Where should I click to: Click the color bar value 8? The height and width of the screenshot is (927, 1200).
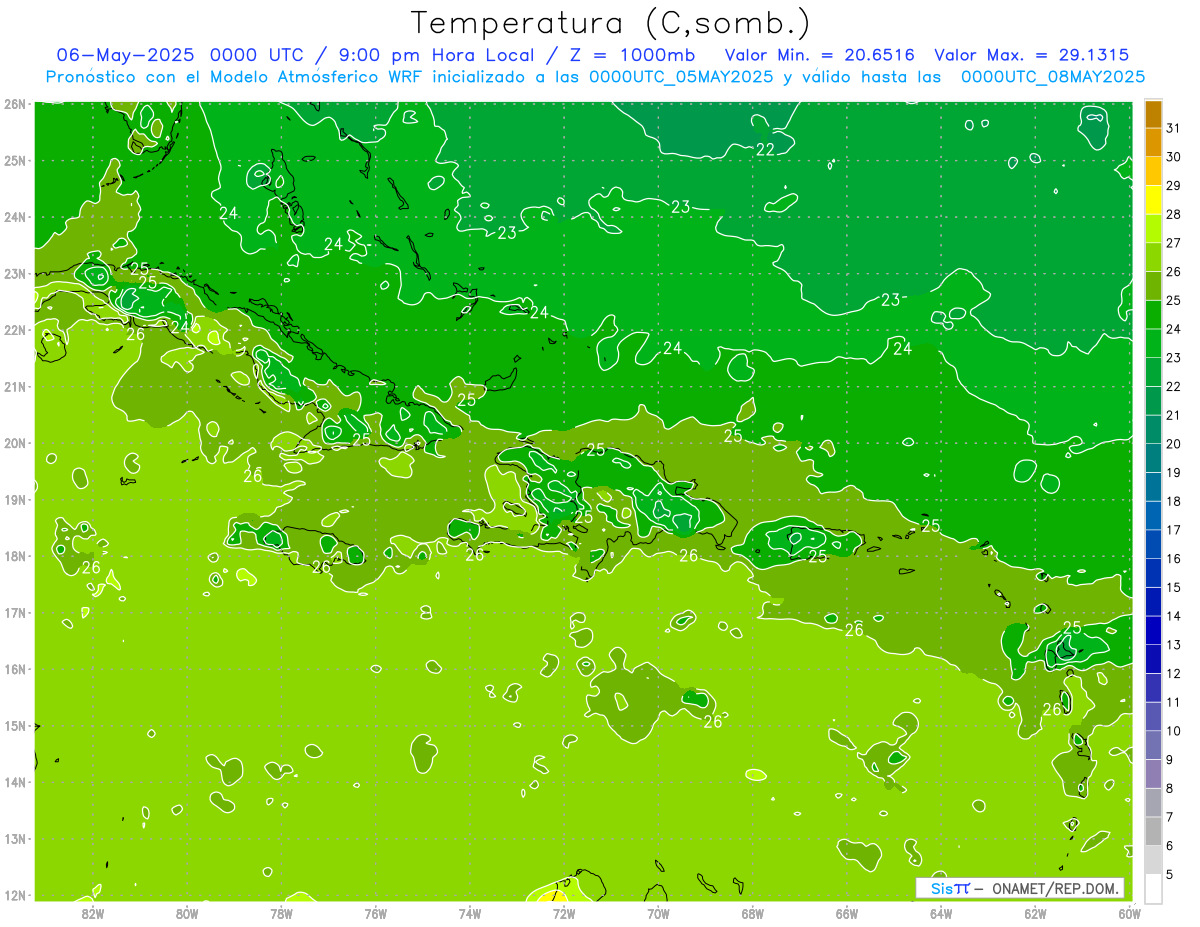[1171, 788]
